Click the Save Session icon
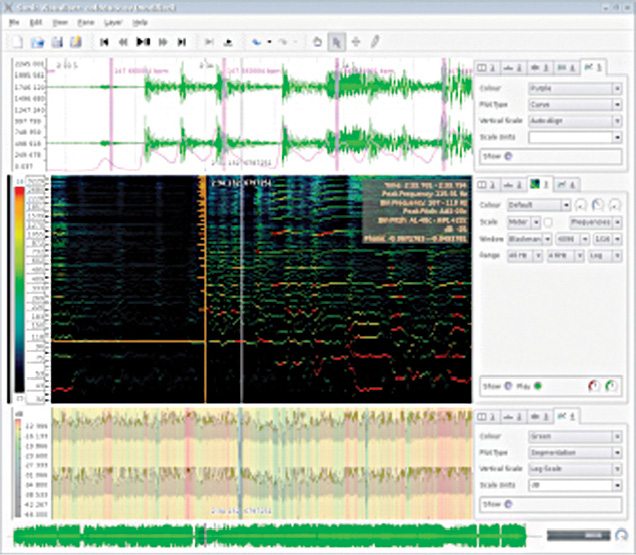 pos(57,42)
